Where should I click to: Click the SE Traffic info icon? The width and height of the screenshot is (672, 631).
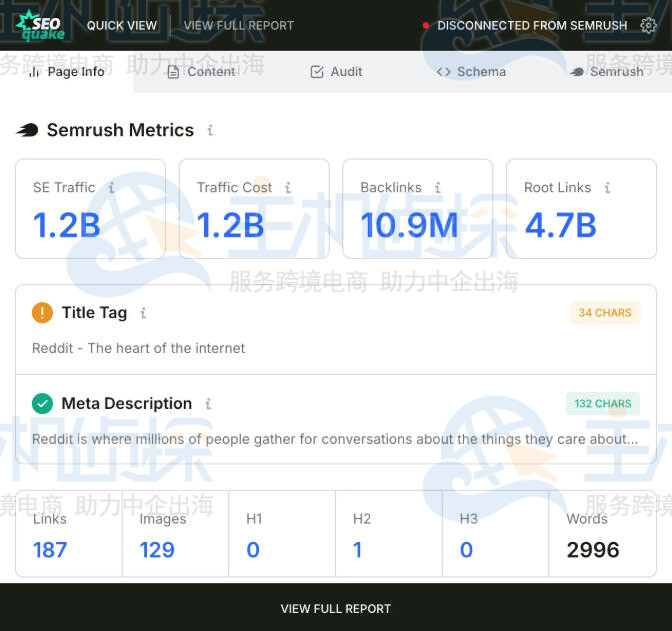pyautogui.click(x=111, y=187)
